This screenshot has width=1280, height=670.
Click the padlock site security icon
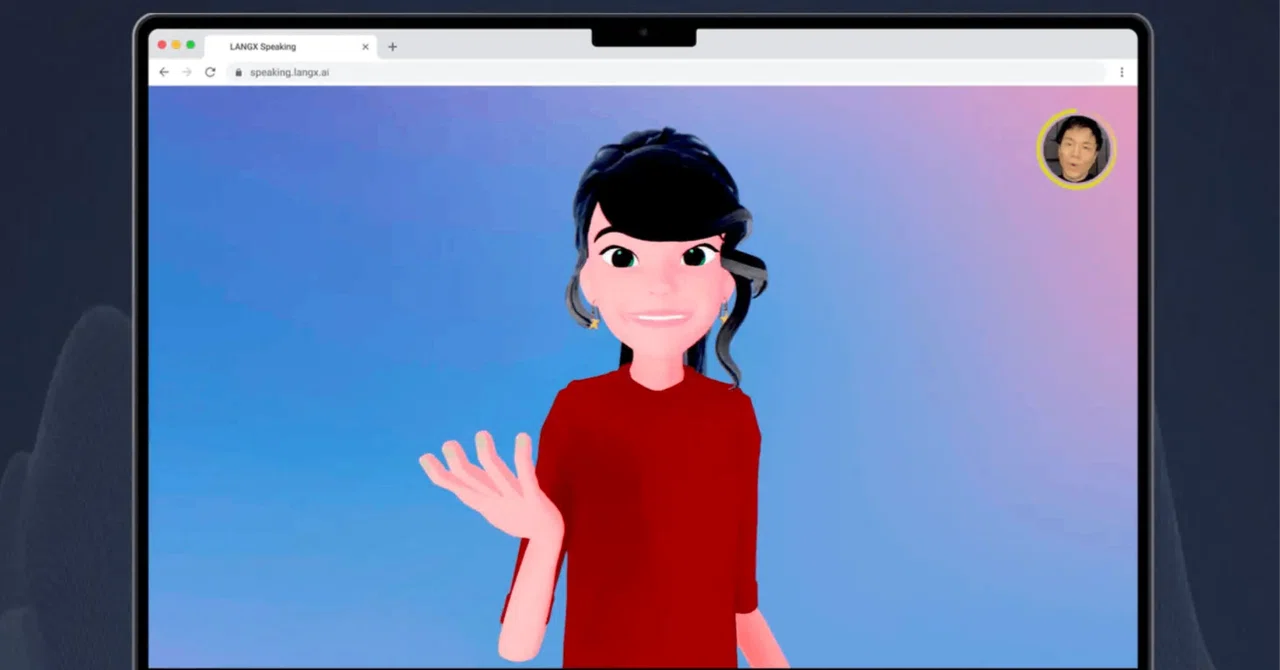click(238, 72)
